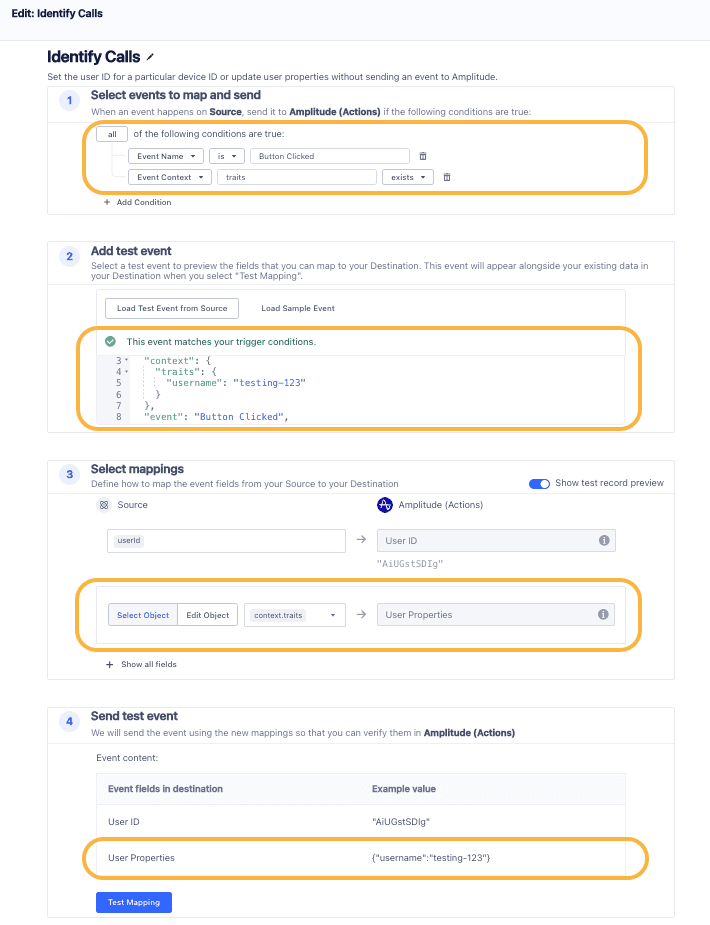Click inside the userId source field
710x925 pixels.
tap(228, 540)
